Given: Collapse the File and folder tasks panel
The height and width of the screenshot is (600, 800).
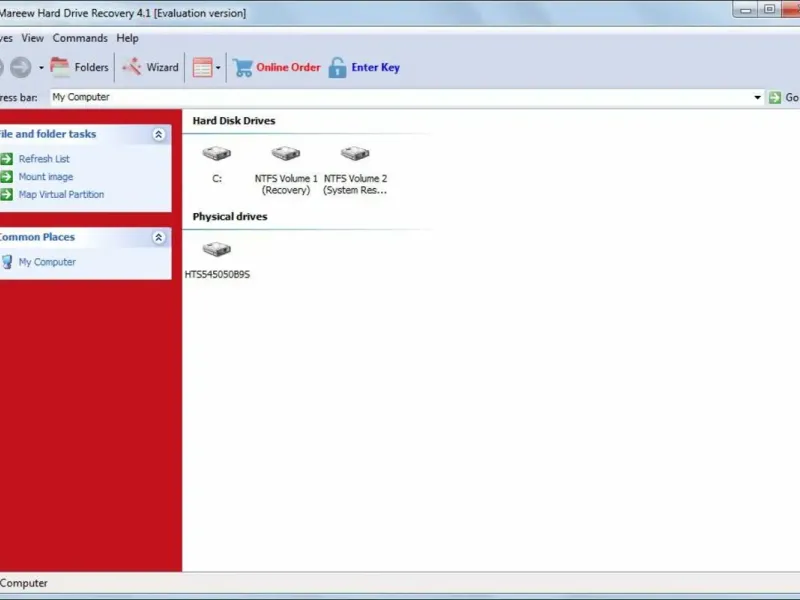Looking at the screenshot, I should (159, 135).
